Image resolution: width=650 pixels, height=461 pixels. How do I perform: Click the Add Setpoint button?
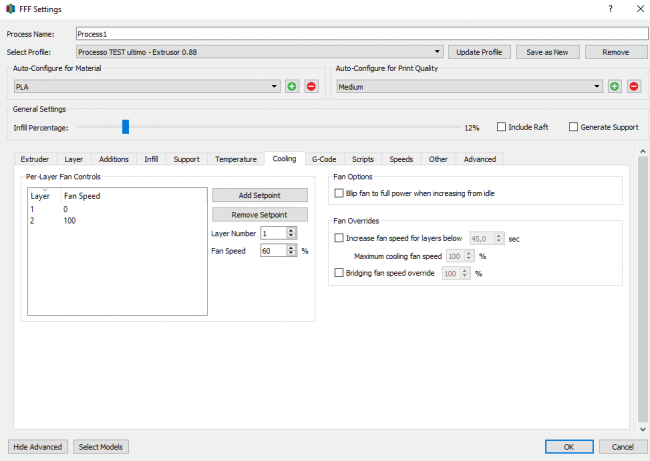point(259,195)
